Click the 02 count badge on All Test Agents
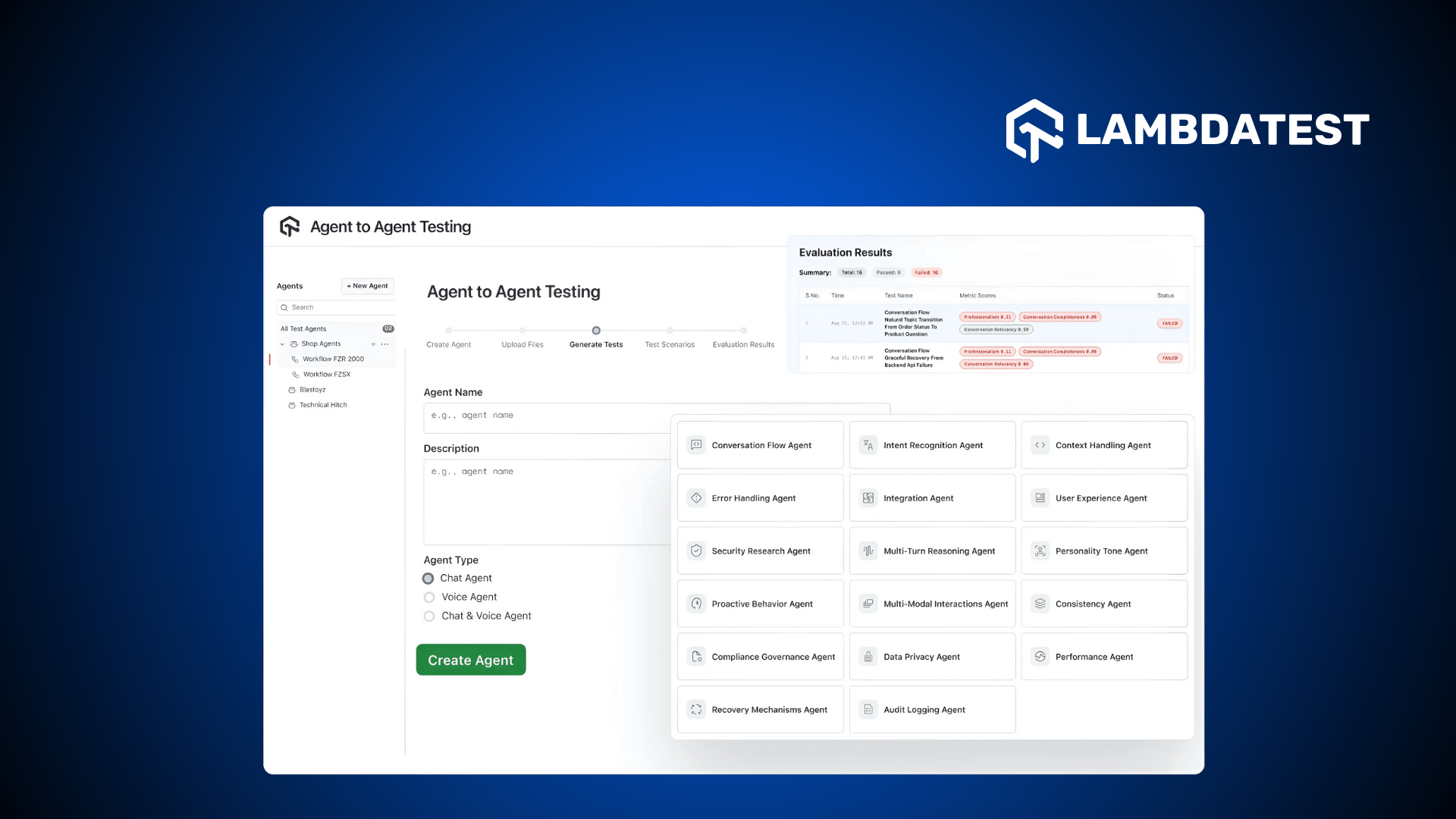The image size is (1456, 819). point(388,329)
